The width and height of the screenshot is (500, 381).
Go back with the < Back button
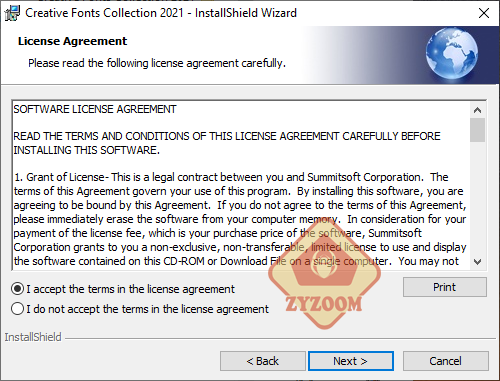click(x=262, y=361)
